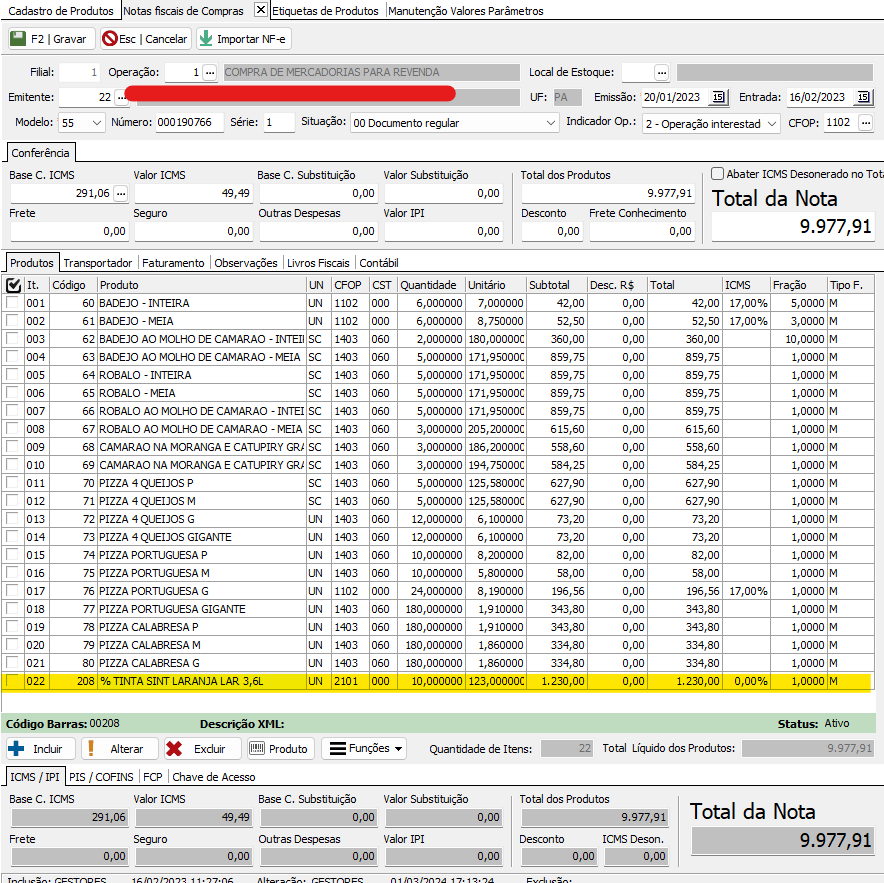Click the Esc Cancelar cancel icon
Screen dimensions: 884x883
[109, 39]
